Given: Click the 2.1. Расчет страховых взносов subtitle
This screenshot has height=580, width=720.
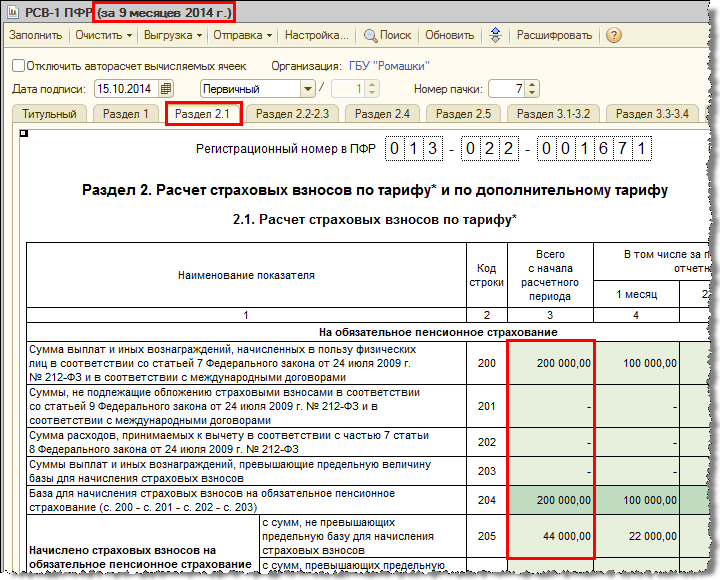Looking at the screenshot, I should (x=375, y=220).
